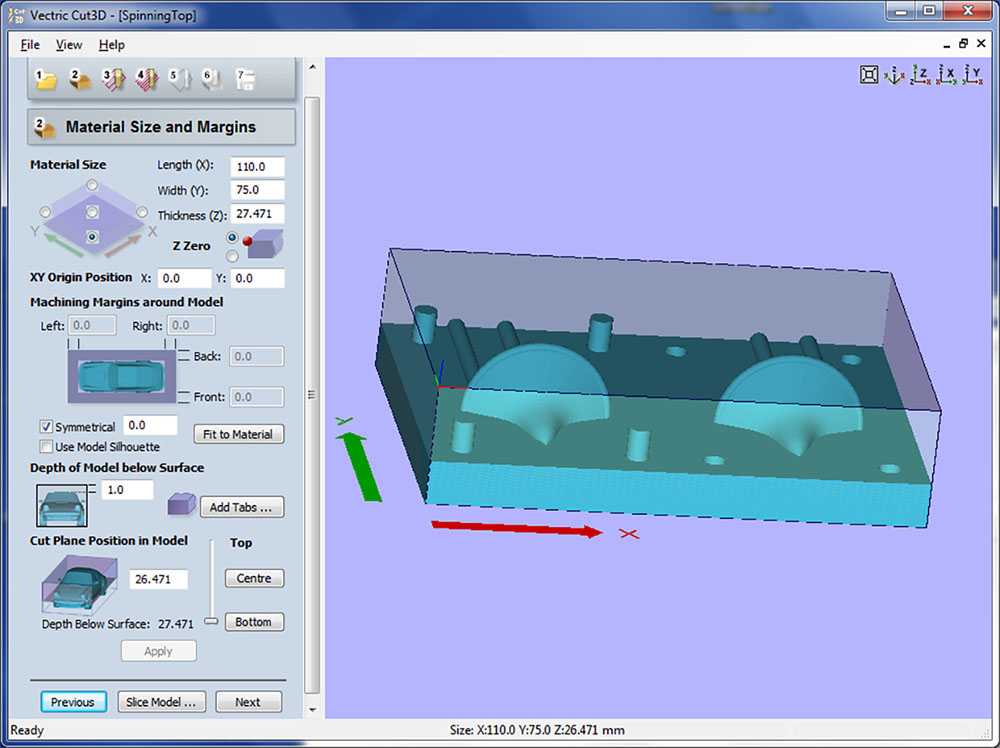Toggle the Symmetrical checkbox
Viewport: 1000px width, 748px height.
46,427
